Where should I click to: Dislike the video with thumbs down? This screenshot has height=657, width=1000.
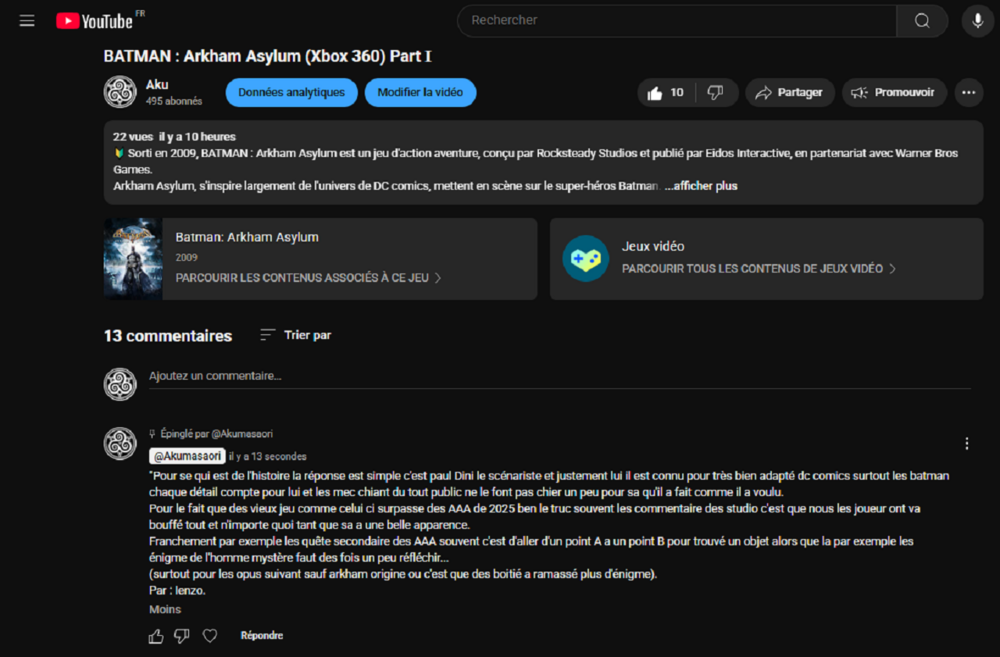[x=716, y=93]
